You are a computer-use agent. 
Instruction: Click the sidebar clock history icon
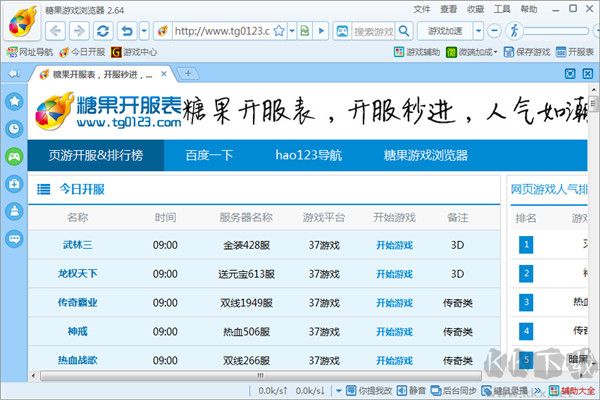14,129
